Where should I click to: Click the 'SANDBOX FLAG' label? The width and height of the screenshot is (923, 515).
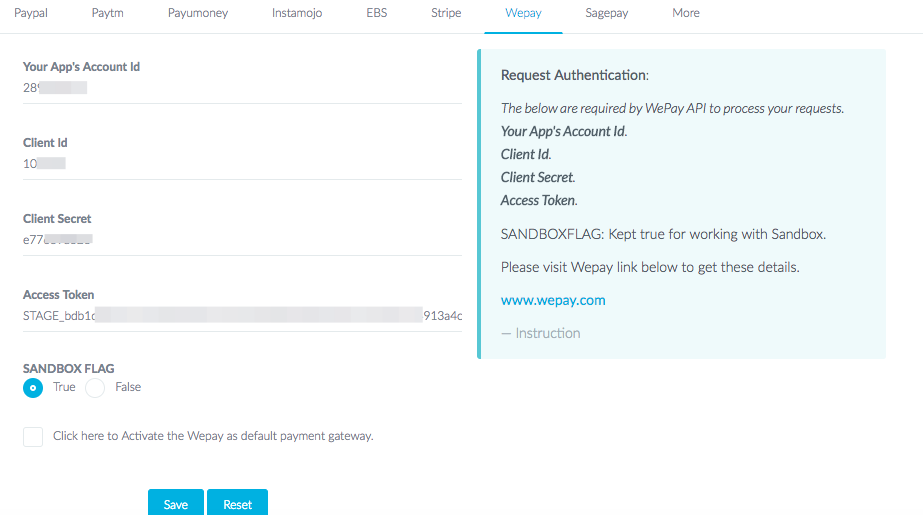click(x=68, y=368)
